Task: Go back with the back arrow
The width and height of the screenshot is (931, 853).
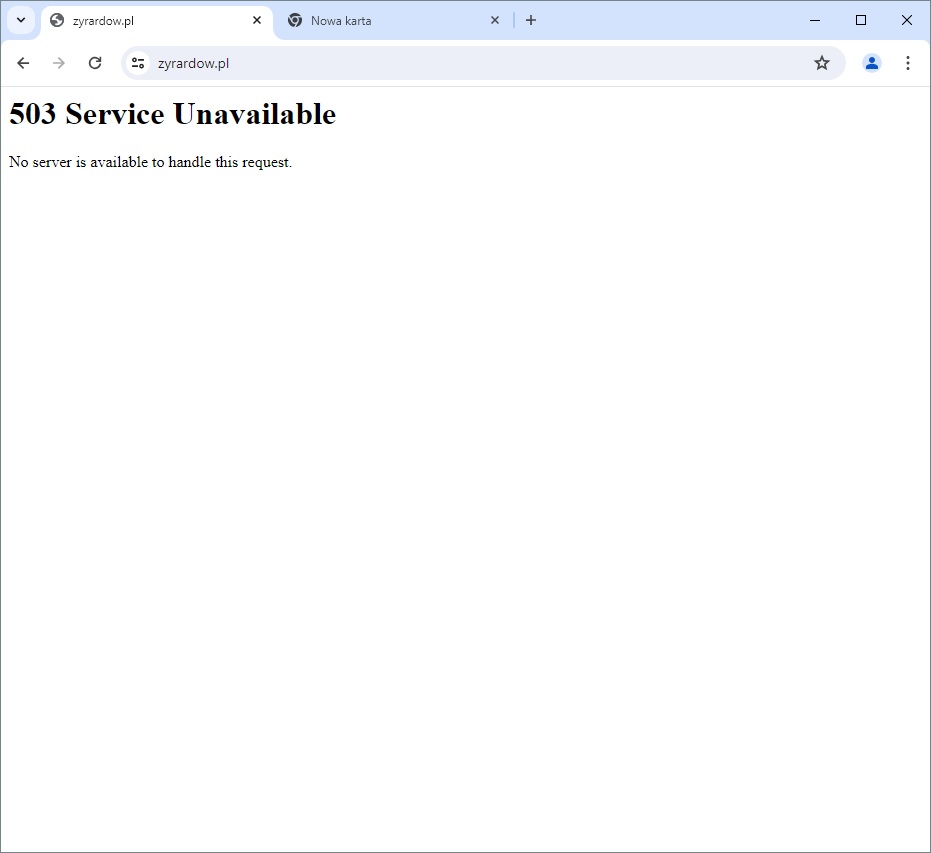Action: [x=23, y=63]
